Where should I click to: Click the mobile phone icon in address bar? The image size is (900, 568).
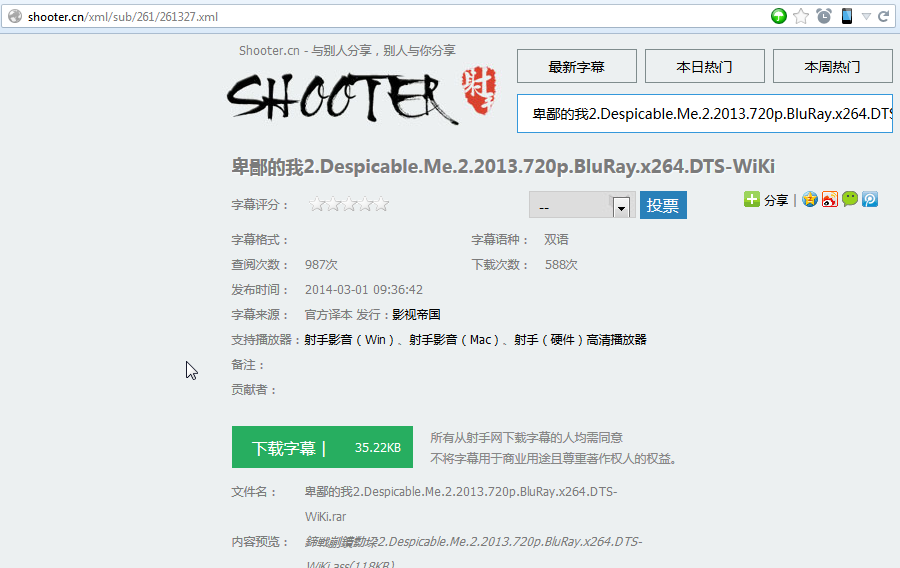pos(847,16)
